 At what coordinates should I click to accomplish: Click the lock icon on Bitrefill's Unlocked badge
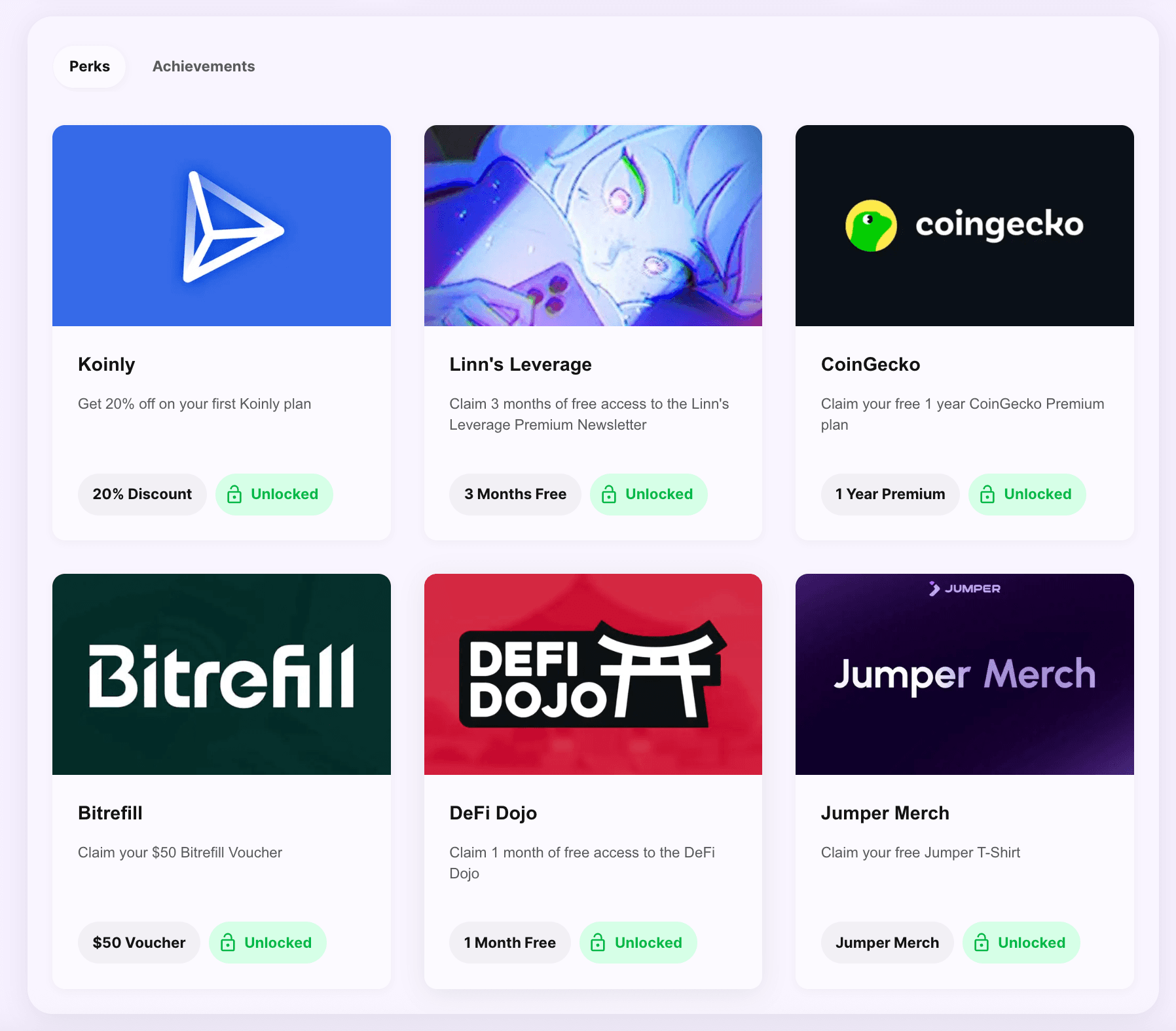pos(228,943)
